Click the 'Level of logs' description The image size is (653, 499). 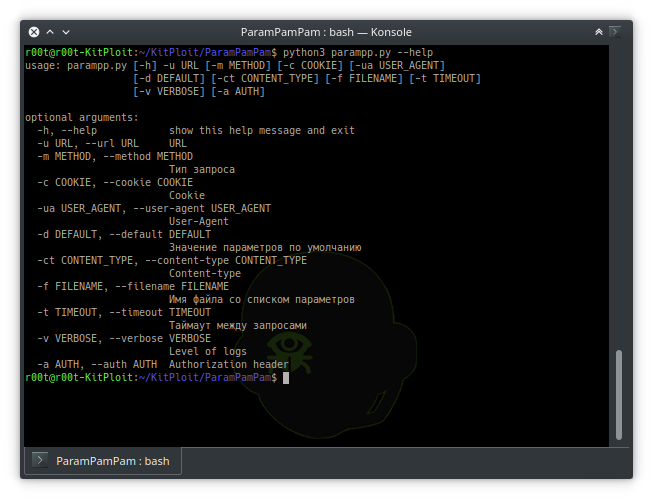point(208,352)
